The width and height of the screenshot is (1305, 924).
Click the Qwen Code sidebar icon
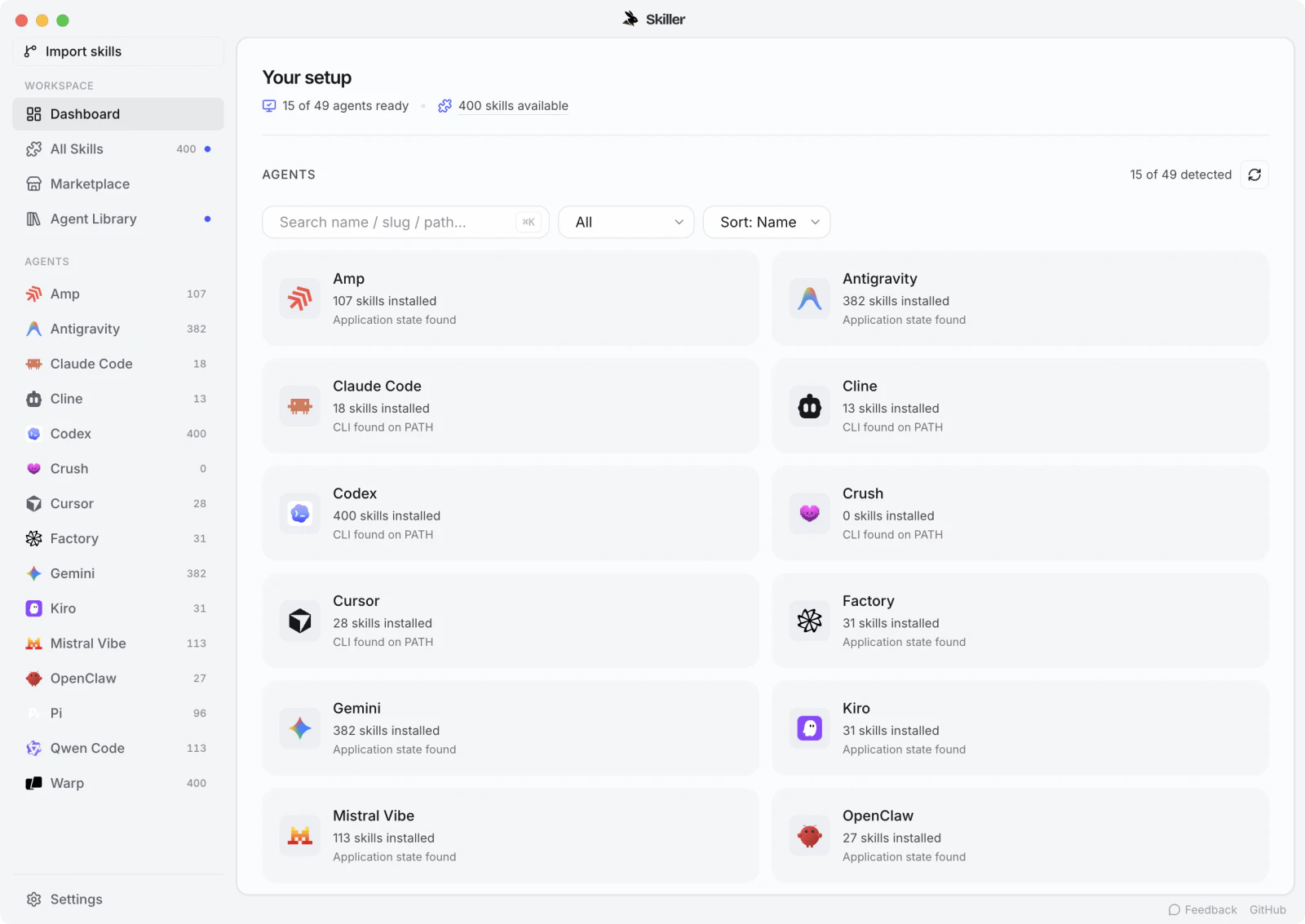pos(33,748)
